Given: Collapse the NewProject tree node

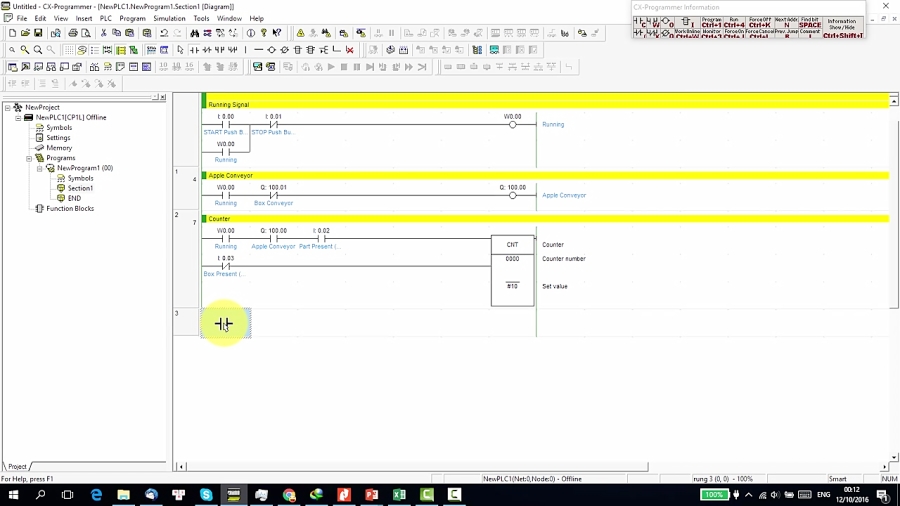Looking at the screenshot, I should [8, 107].
